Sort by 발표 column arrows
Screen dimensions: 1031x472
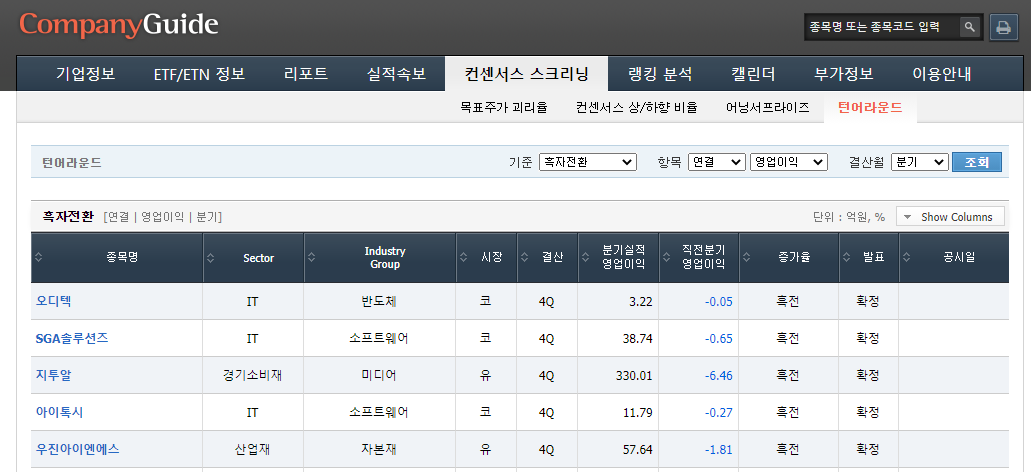click(846, 258)
